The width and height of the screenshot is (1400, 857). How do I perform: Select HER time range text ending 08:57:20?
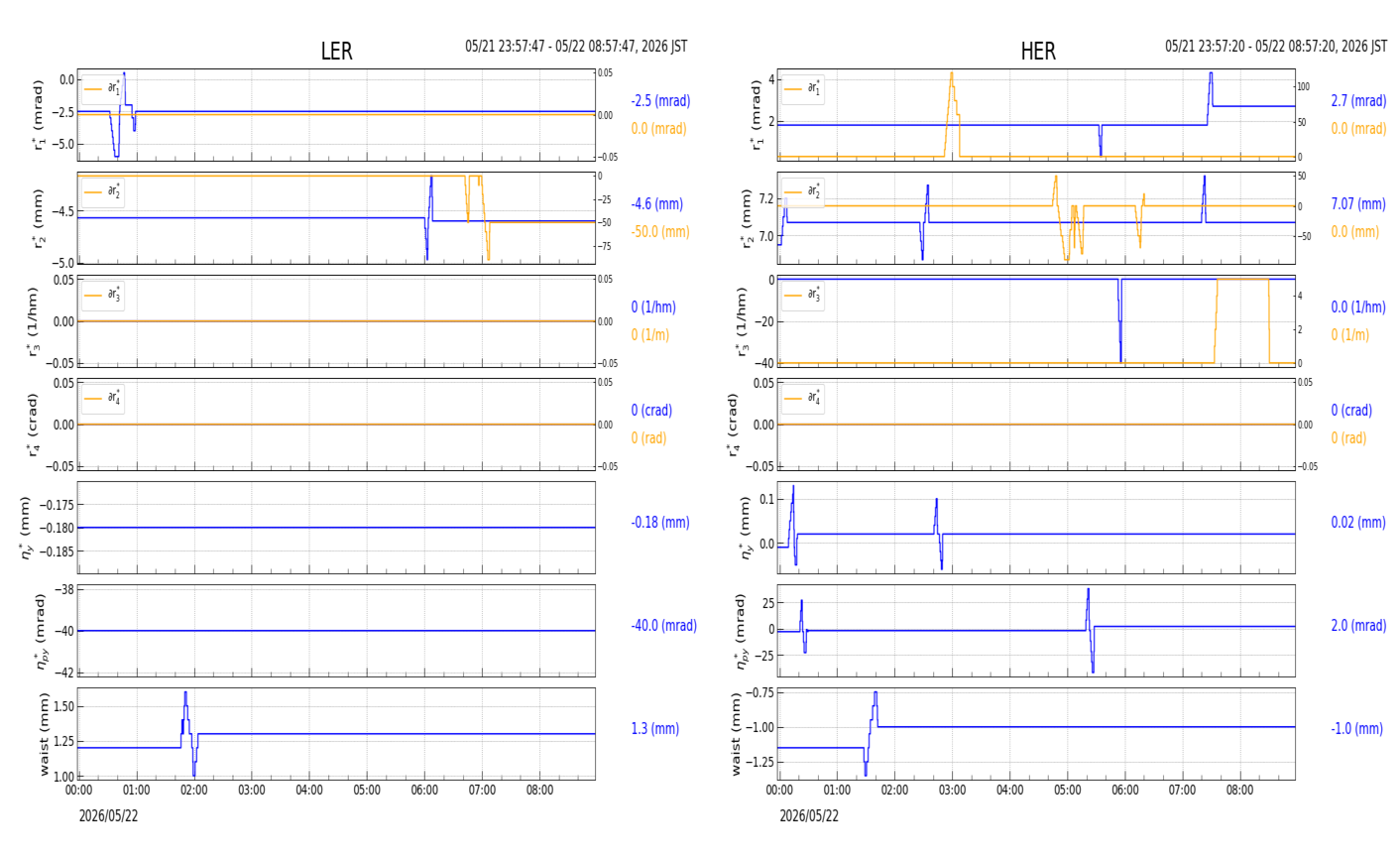click(x=1276, y=47)
